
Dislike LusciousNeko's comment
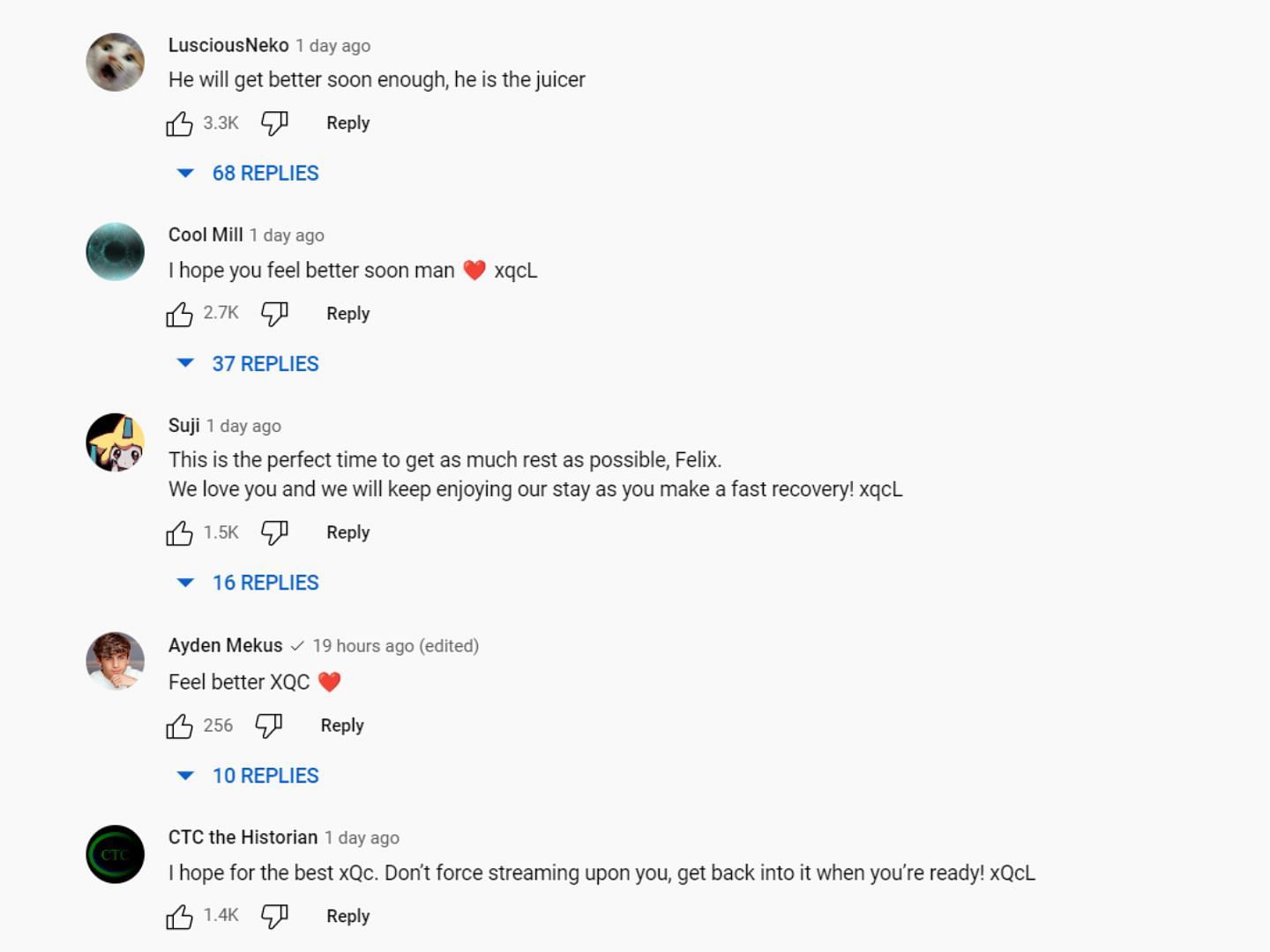point(274,123)
